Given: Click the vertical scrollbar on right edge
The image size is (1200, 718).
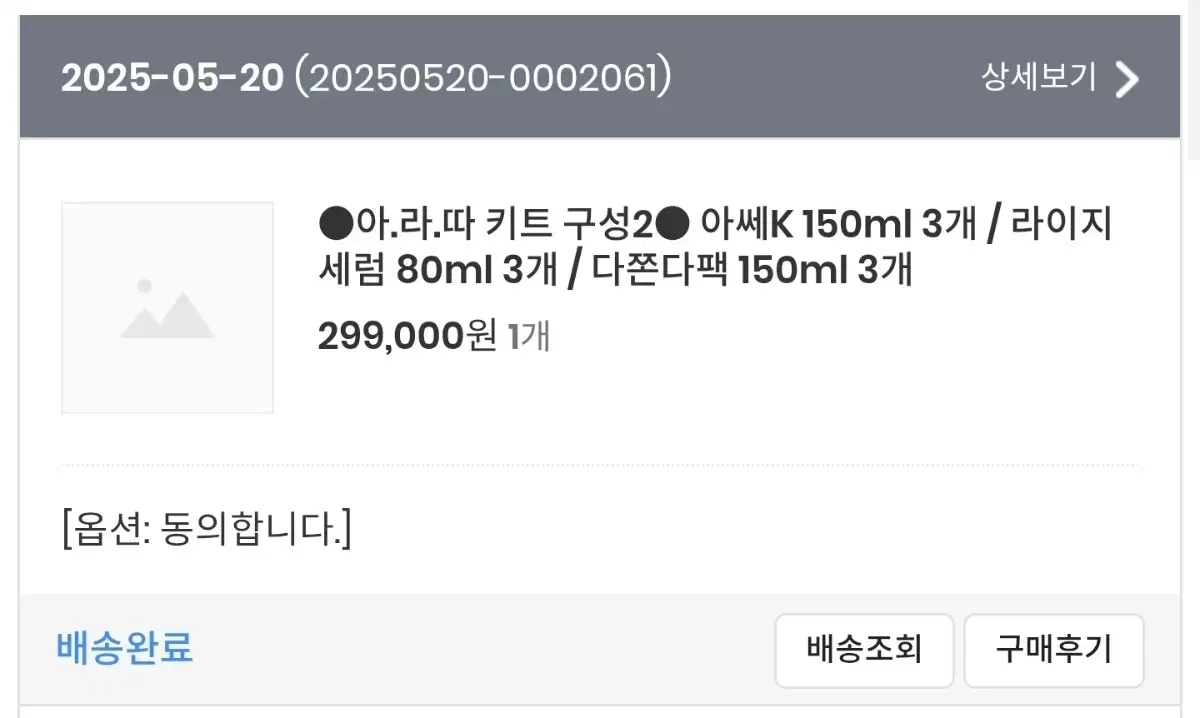Looking at the screenshot, I should point(1194,80).
